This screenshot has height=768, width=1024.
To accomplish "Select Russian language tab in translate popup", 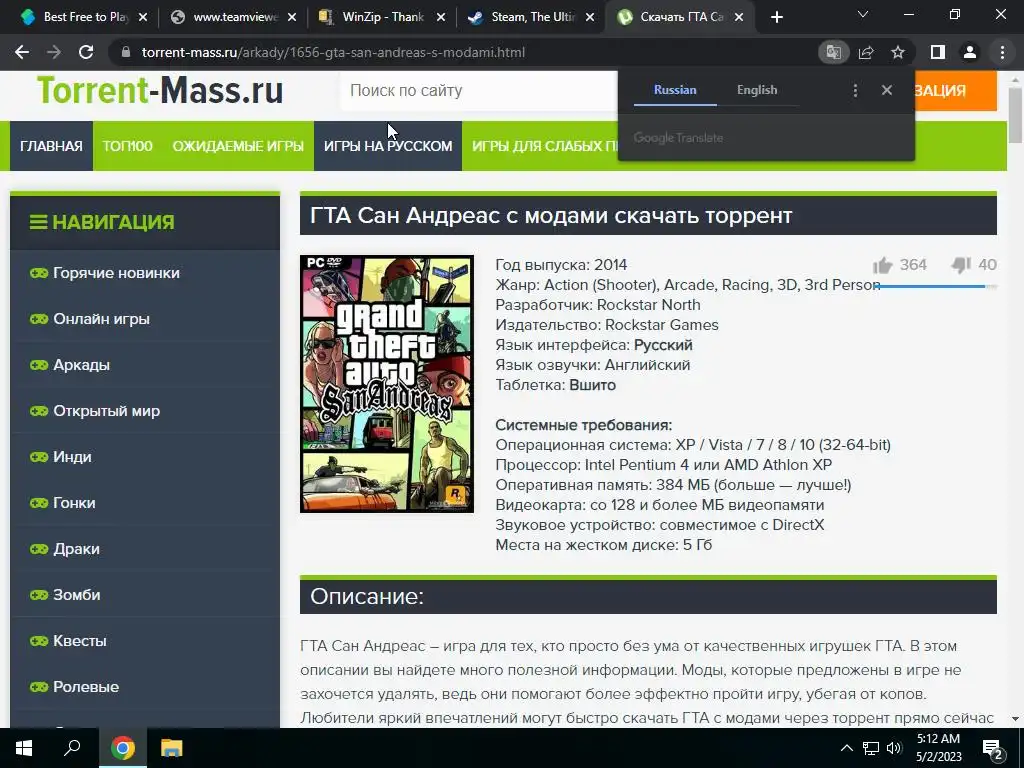I will tap(675, 90).
